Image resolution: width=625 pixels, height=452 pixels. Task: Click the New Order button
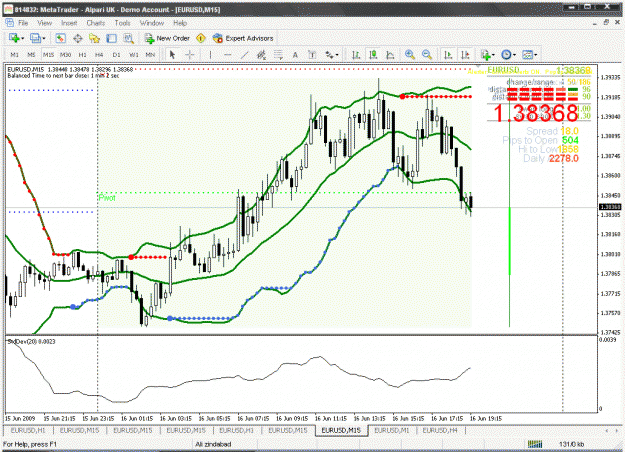click(x=167, y=38)
